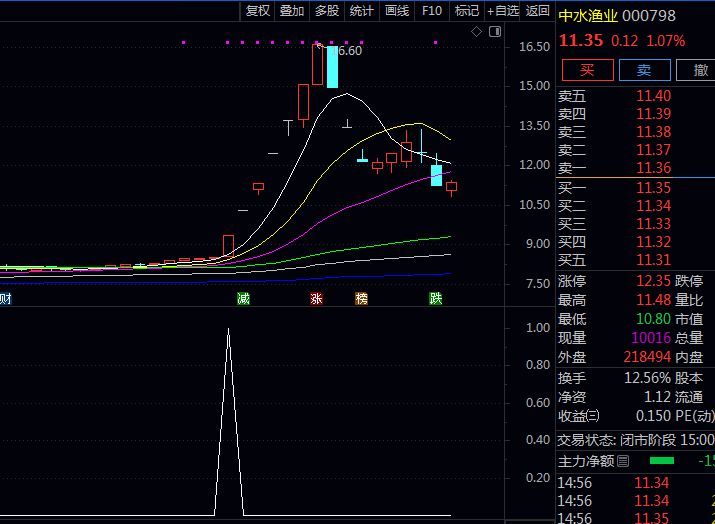This screenshot has height=524, width=715.
Task: Select the 买一 price 11.35
Action: pos(653,188)
